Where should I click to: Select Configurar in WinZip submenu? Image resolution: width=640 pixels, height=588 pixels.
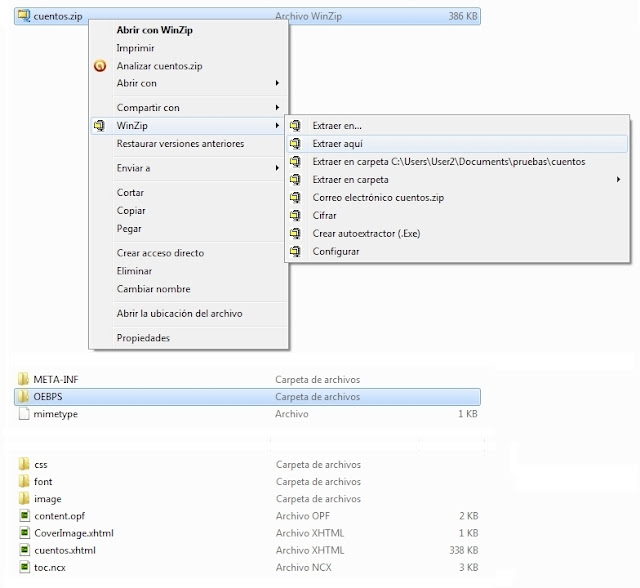336,251
